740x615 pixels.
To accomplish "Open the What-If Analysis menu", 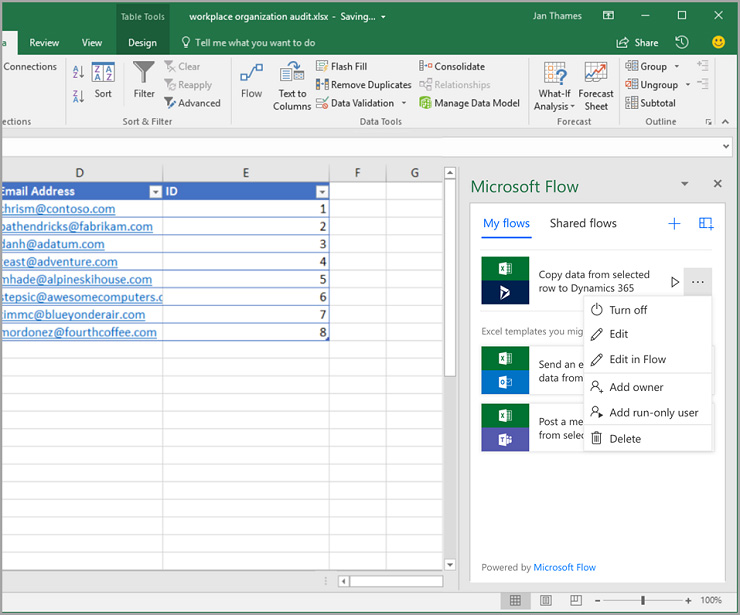I will click(554, 86).
